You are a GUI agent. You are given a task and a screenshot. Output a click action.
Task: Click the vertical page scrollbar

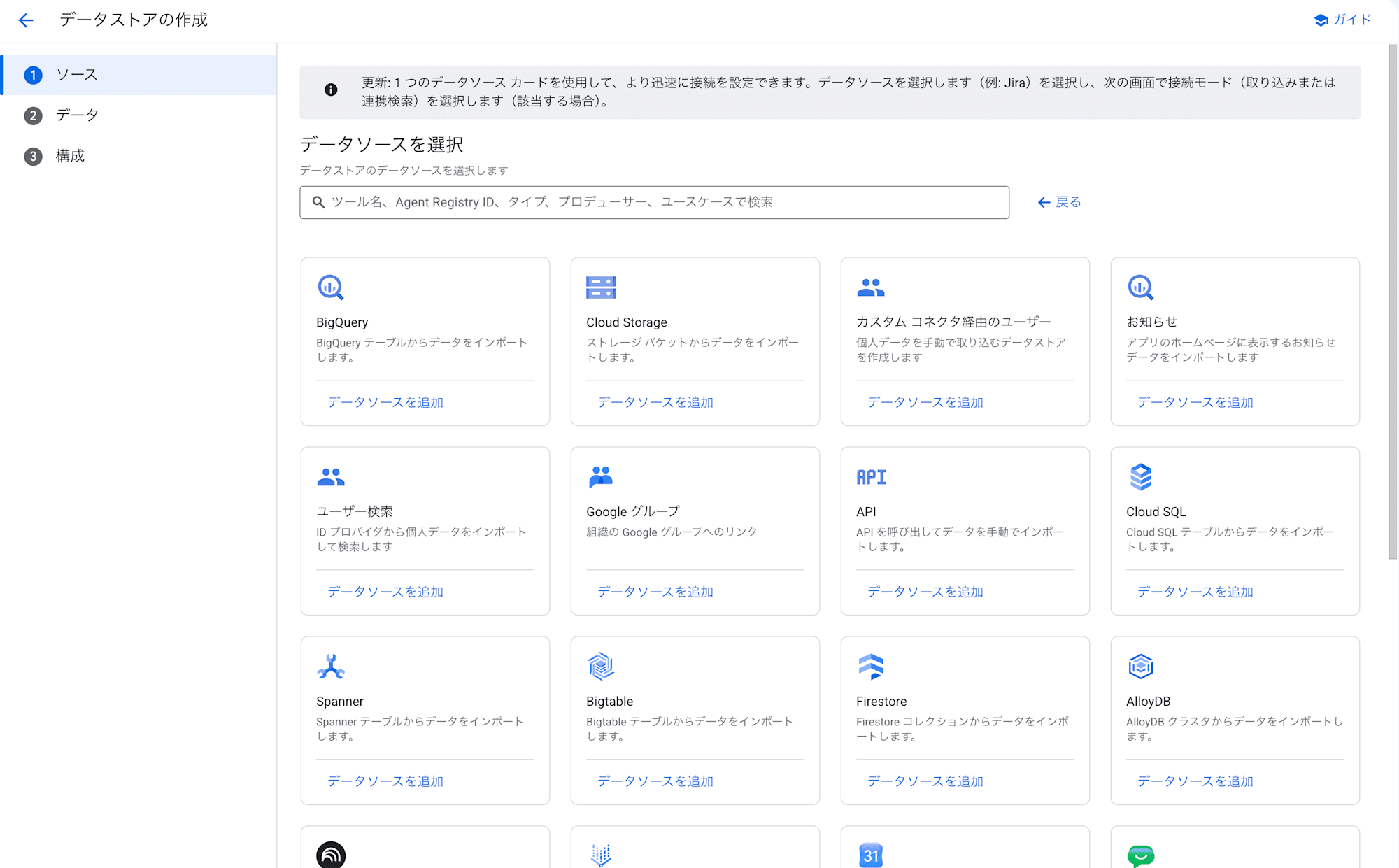[x=1393, y=302]
